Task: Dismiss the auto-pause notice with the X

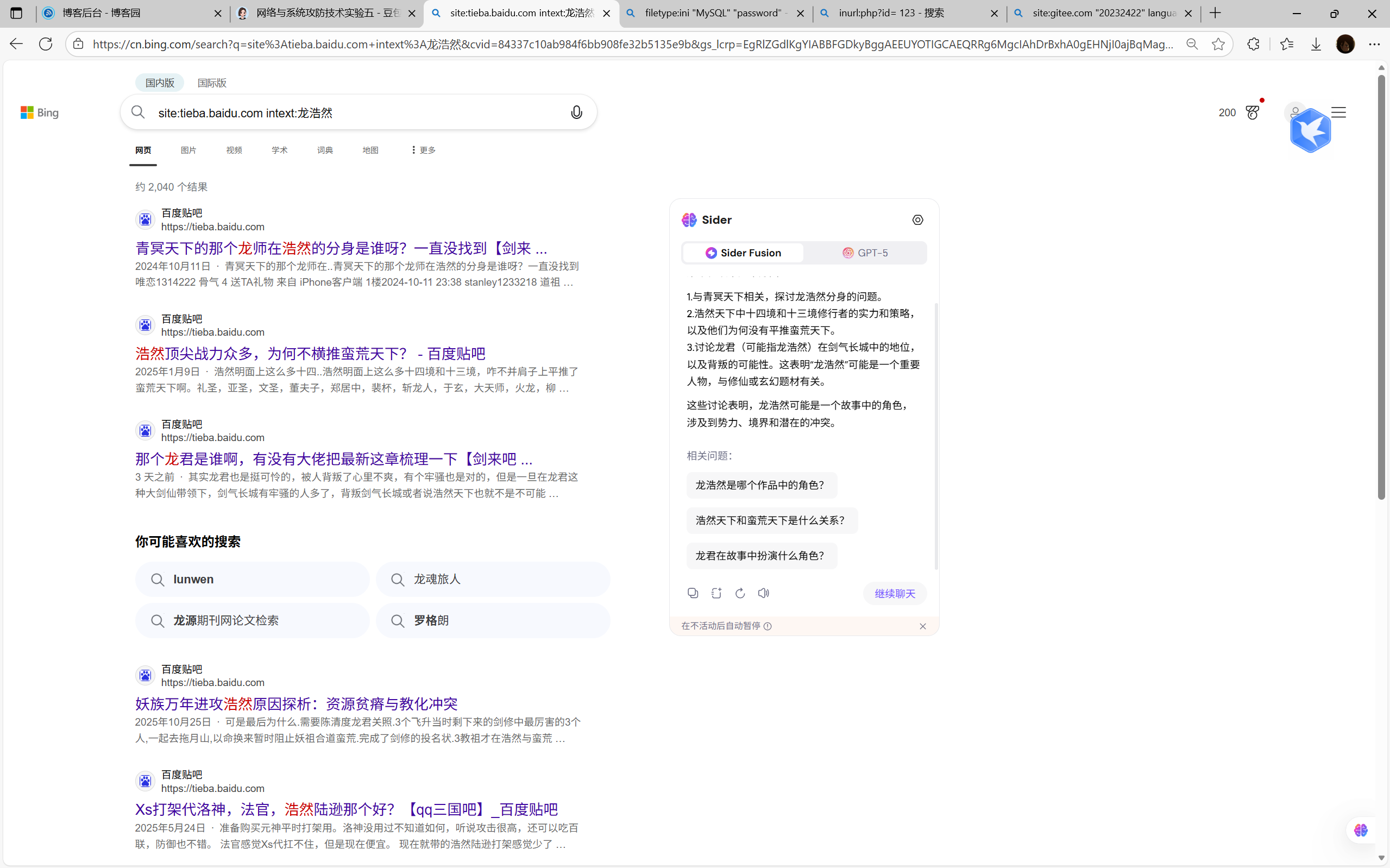Action: [x=922, y=626]
